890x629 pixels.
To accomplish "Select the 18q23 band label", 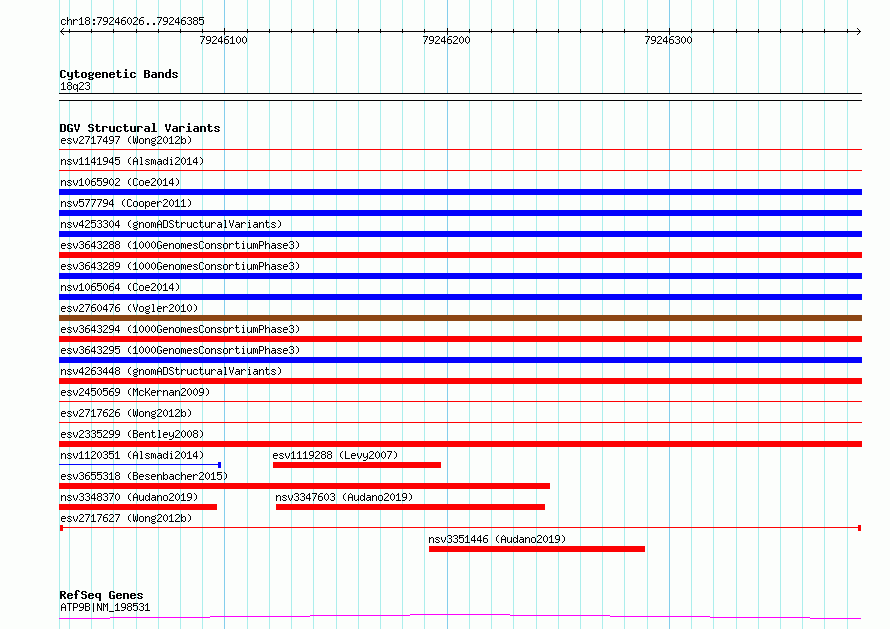I will tap(75, 86).
